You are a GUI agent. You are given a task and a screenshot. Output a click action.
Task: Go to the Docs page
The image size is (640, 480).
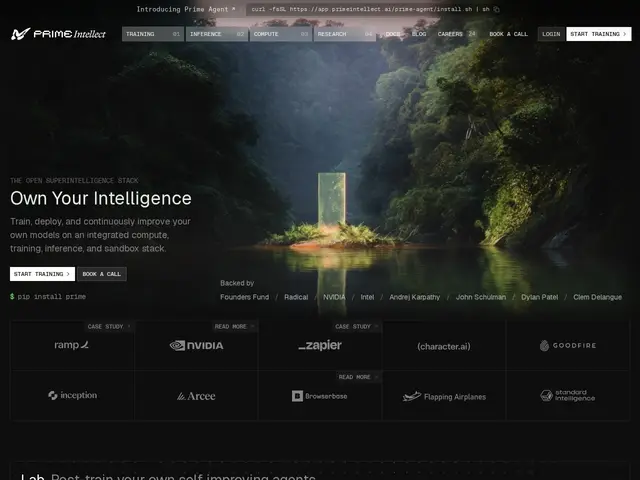coord(393,34)
